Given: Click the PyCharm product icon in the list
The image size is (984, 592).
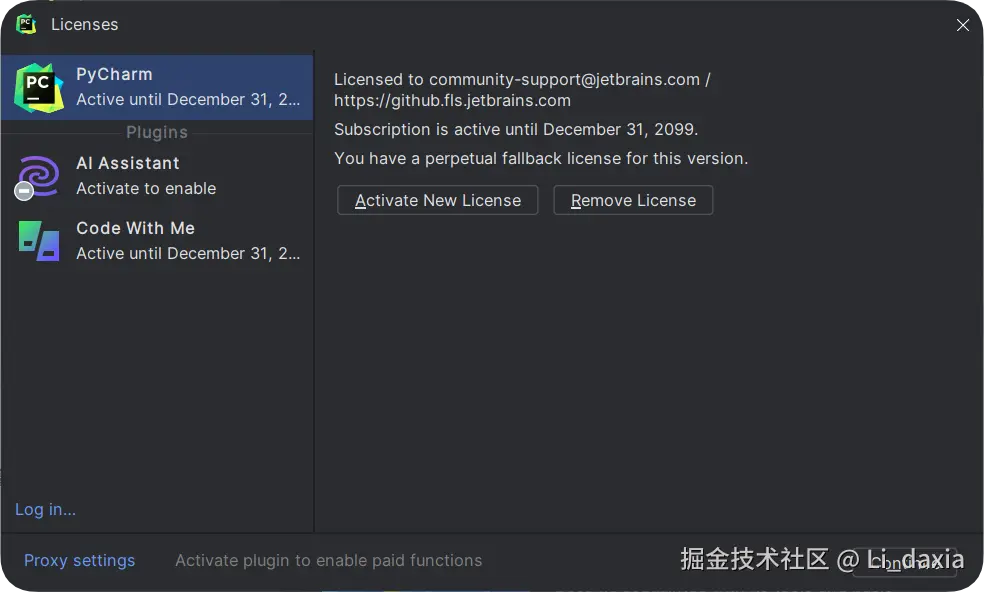Looking at the screenshot, I should (39, 87).
